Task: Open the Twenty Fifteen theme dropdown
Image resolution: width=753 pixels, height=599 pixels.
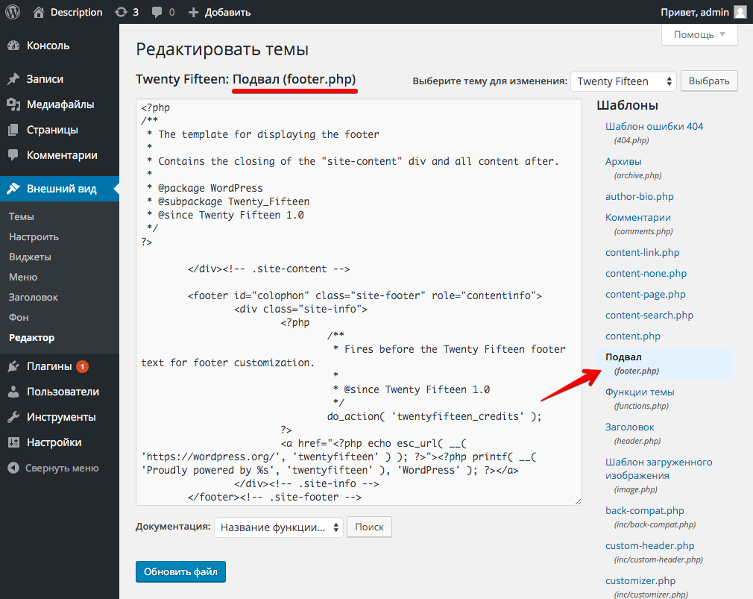Action: point(623,81)
